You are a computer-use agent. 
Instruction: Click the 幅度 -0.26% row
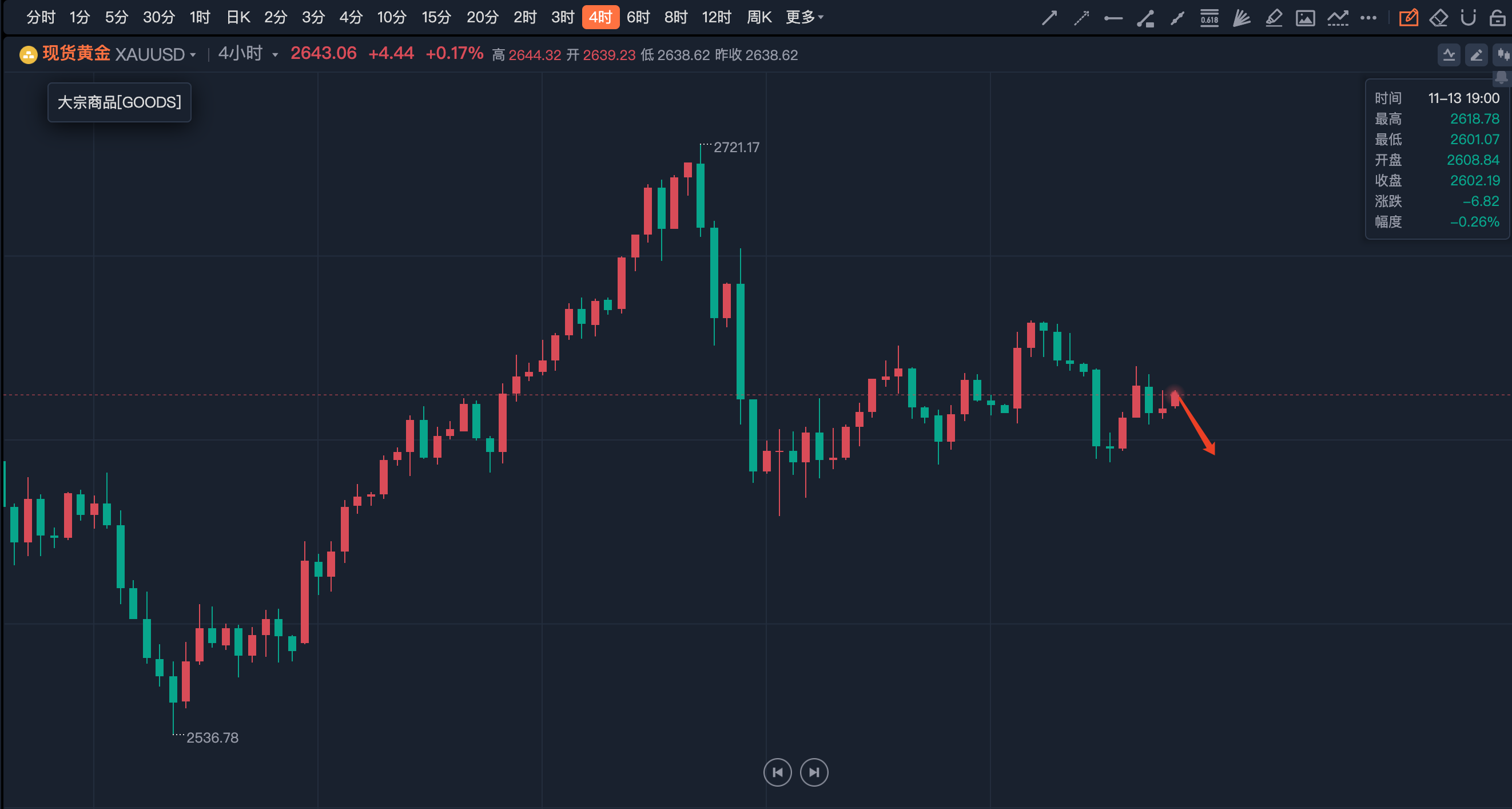pos(1437,222)
